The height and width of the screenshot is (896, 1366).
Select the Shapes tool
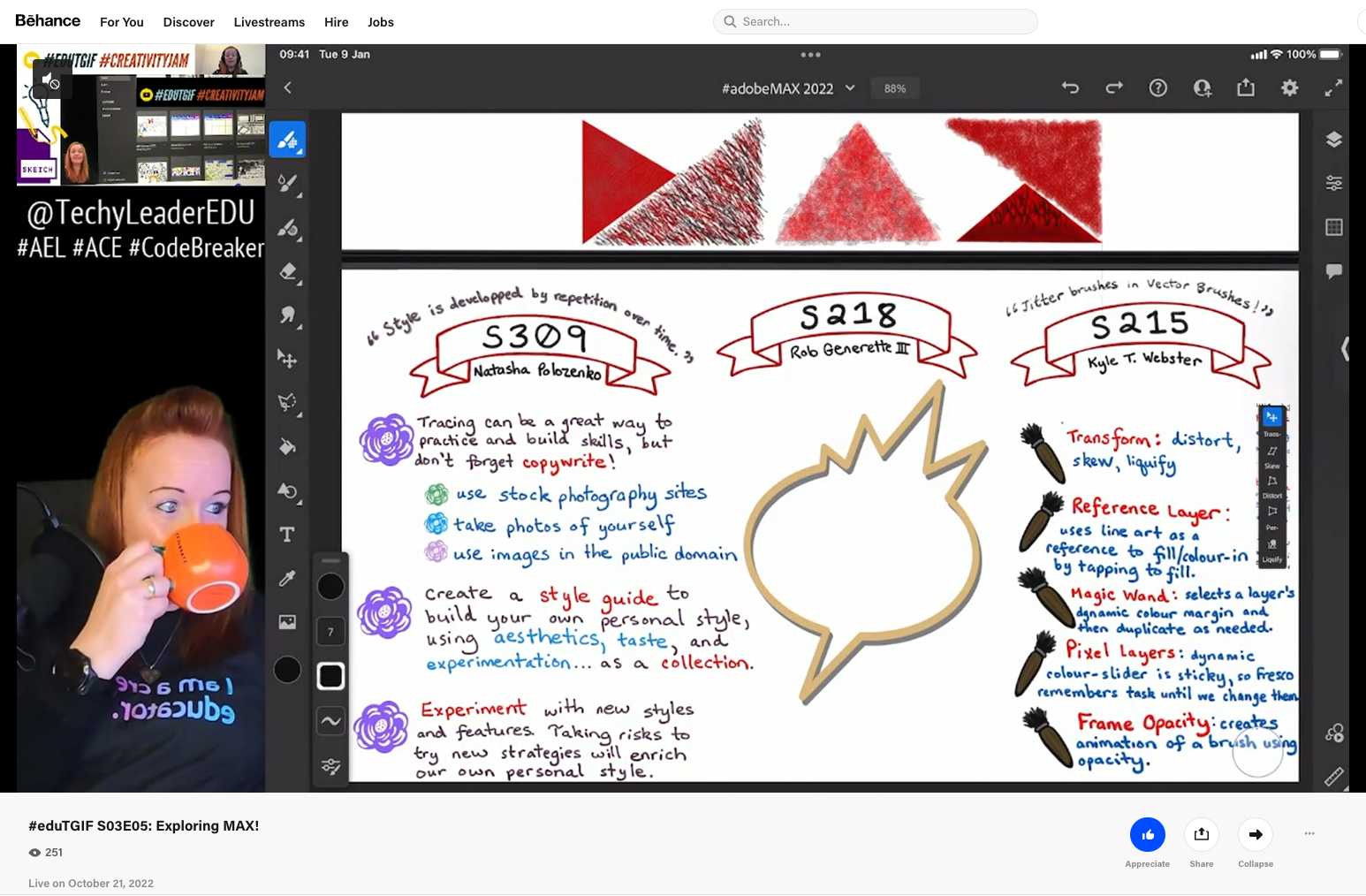pyautogui.click(x=287, y=490)
